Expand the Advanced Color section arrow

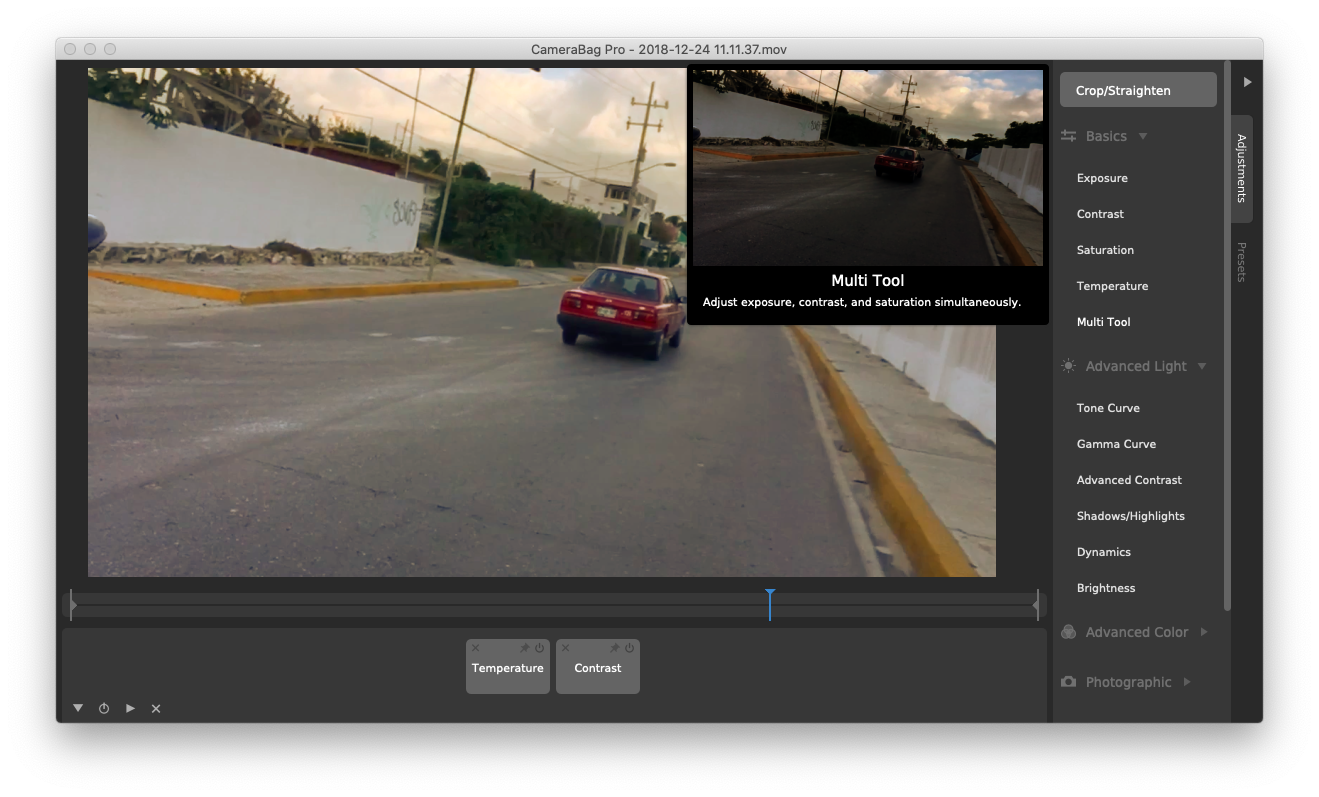coord(1203,632)
